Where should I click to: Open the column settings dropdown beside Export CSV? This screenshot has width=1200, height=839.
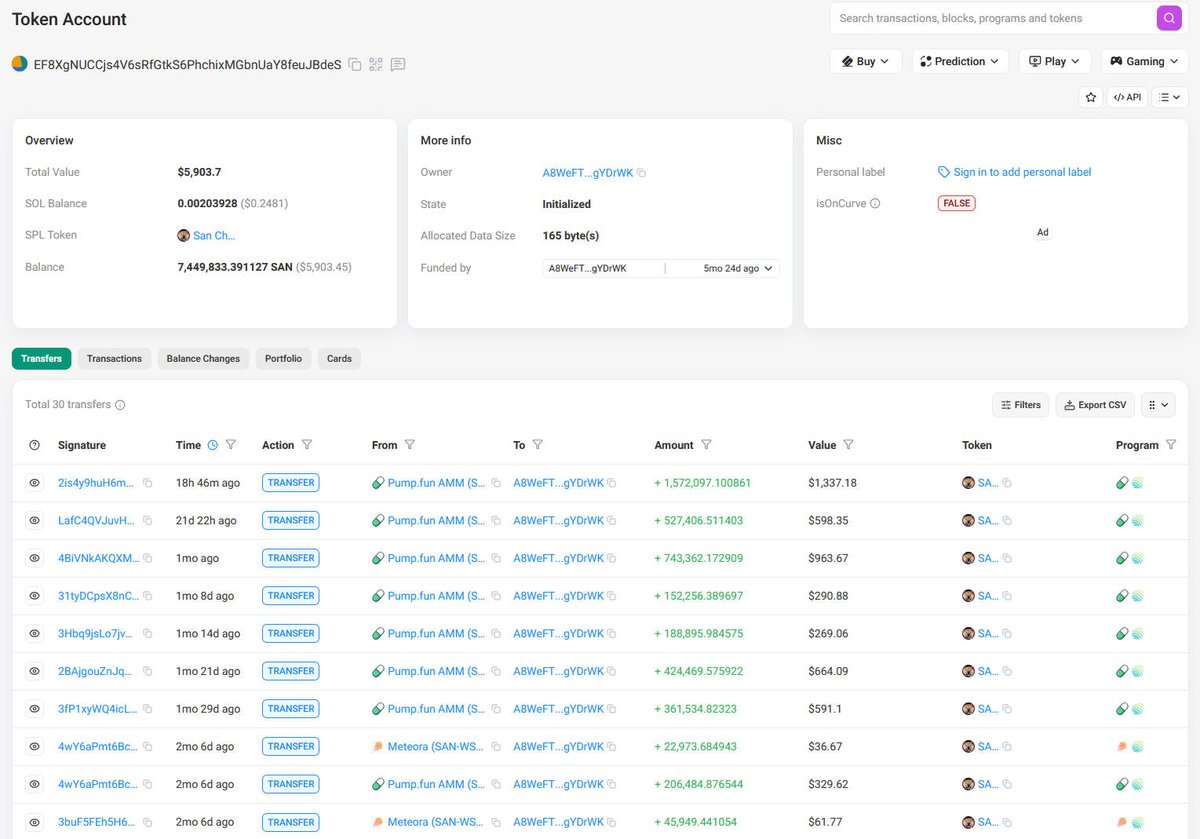(x=1158, y=405)
